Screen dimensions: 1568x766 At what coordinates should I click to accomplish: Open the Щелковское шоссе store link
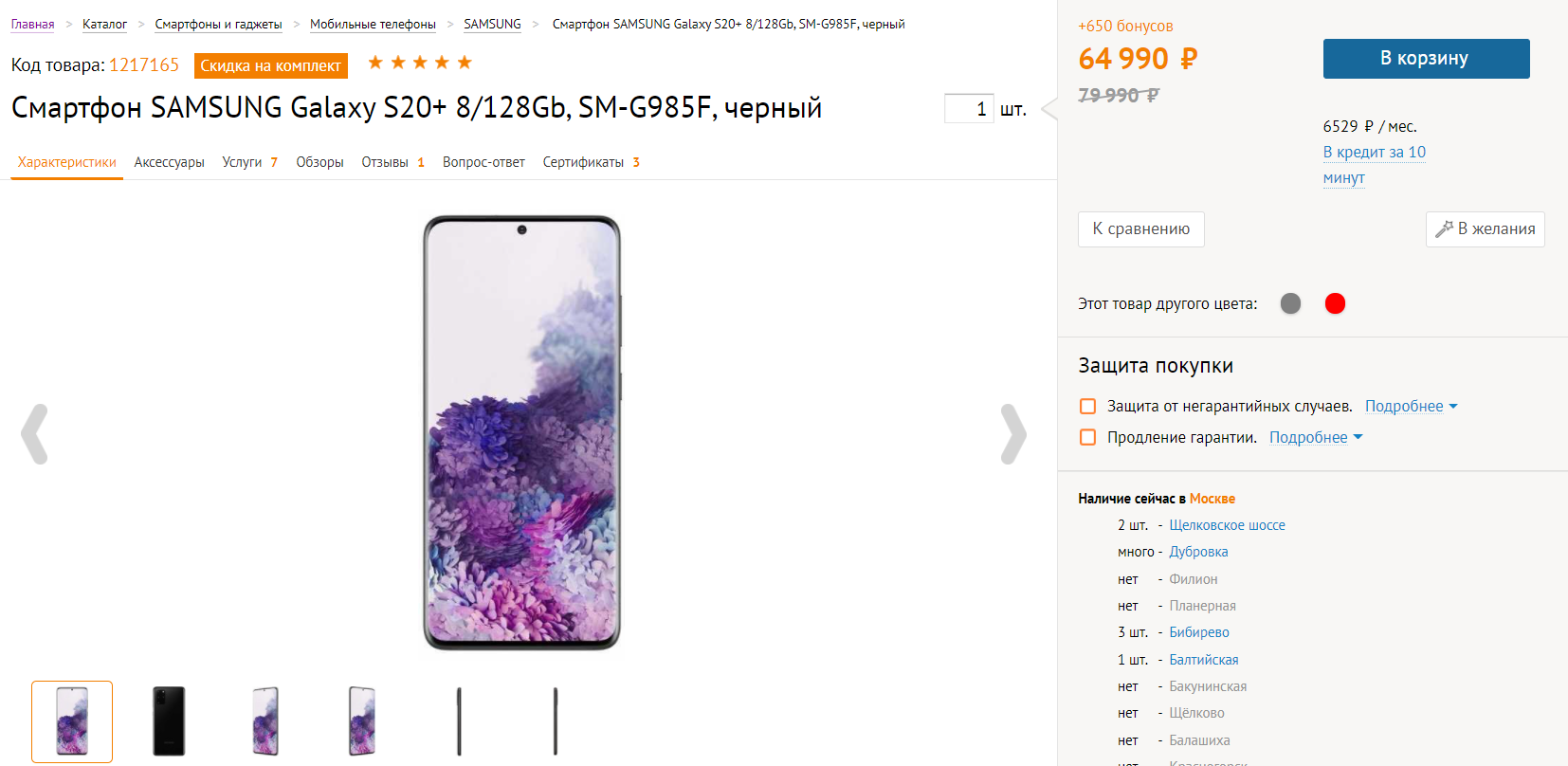click(x=1227, y=525)
